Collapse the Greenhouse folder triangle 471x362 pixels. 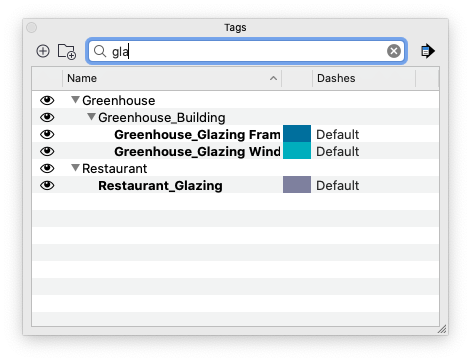click(x=76, y=100)
